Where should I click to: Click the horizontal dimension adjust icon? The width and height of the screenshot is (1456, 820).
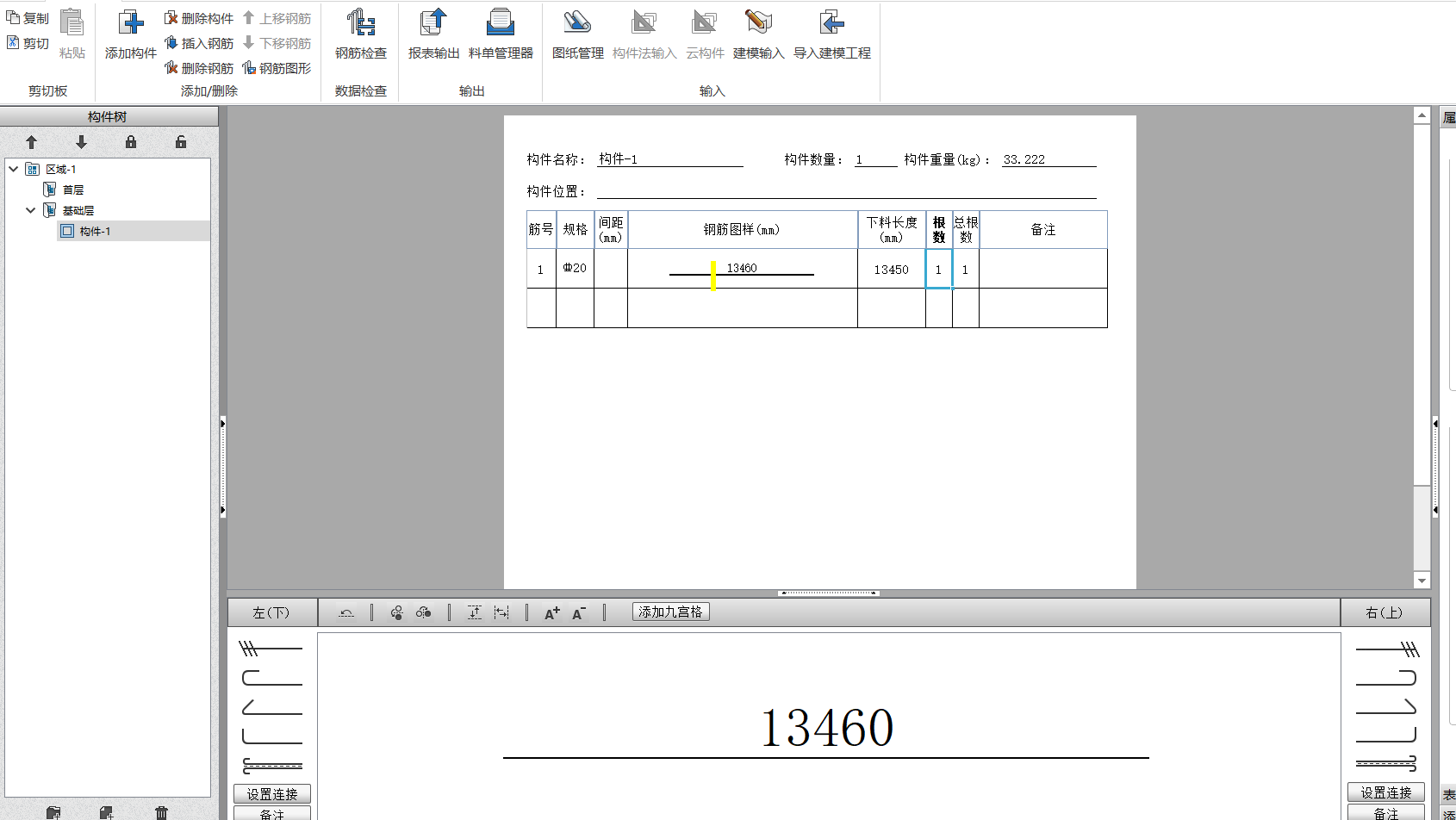[x=501, y=612]
